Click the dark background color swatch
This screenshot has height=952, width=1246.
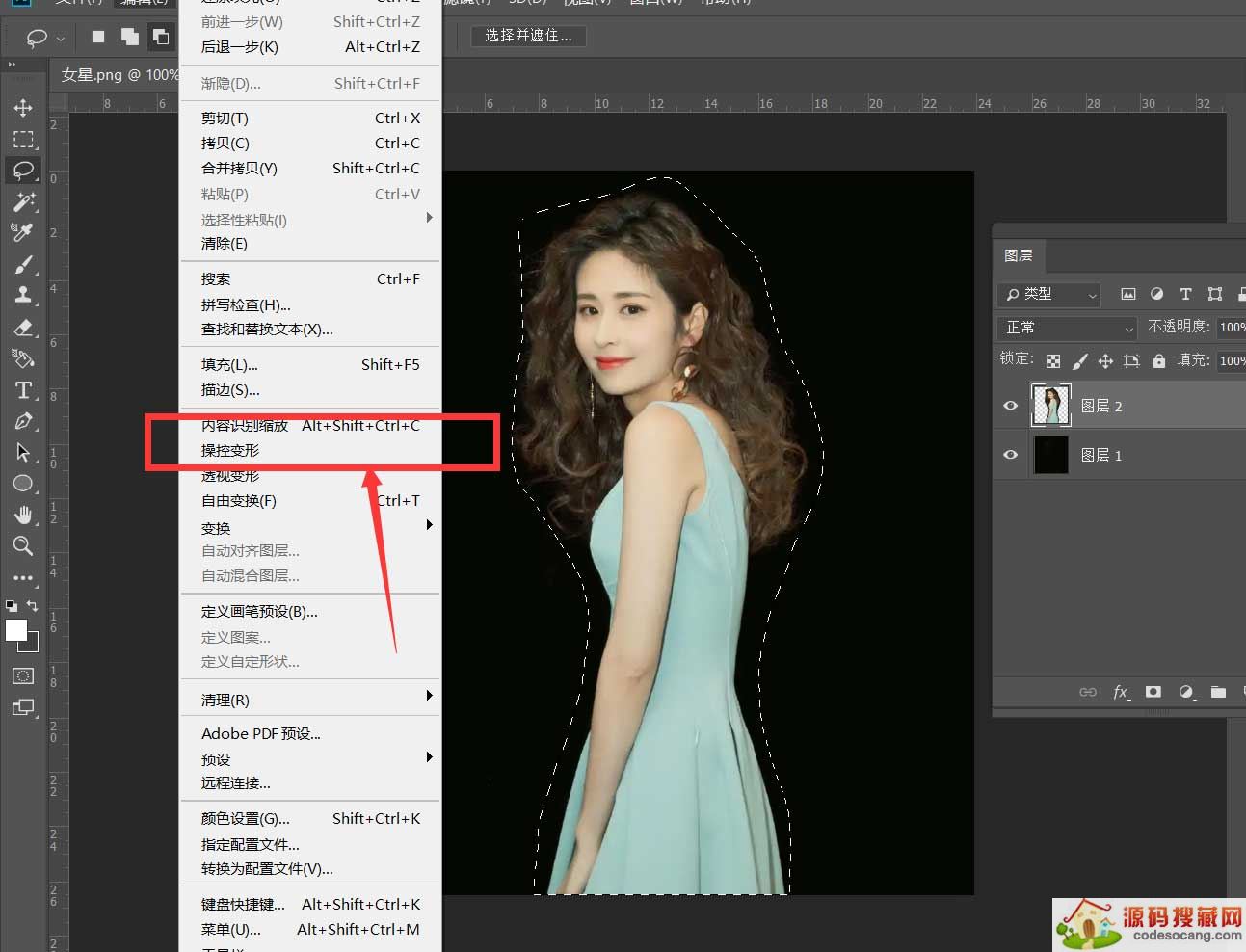33,645
